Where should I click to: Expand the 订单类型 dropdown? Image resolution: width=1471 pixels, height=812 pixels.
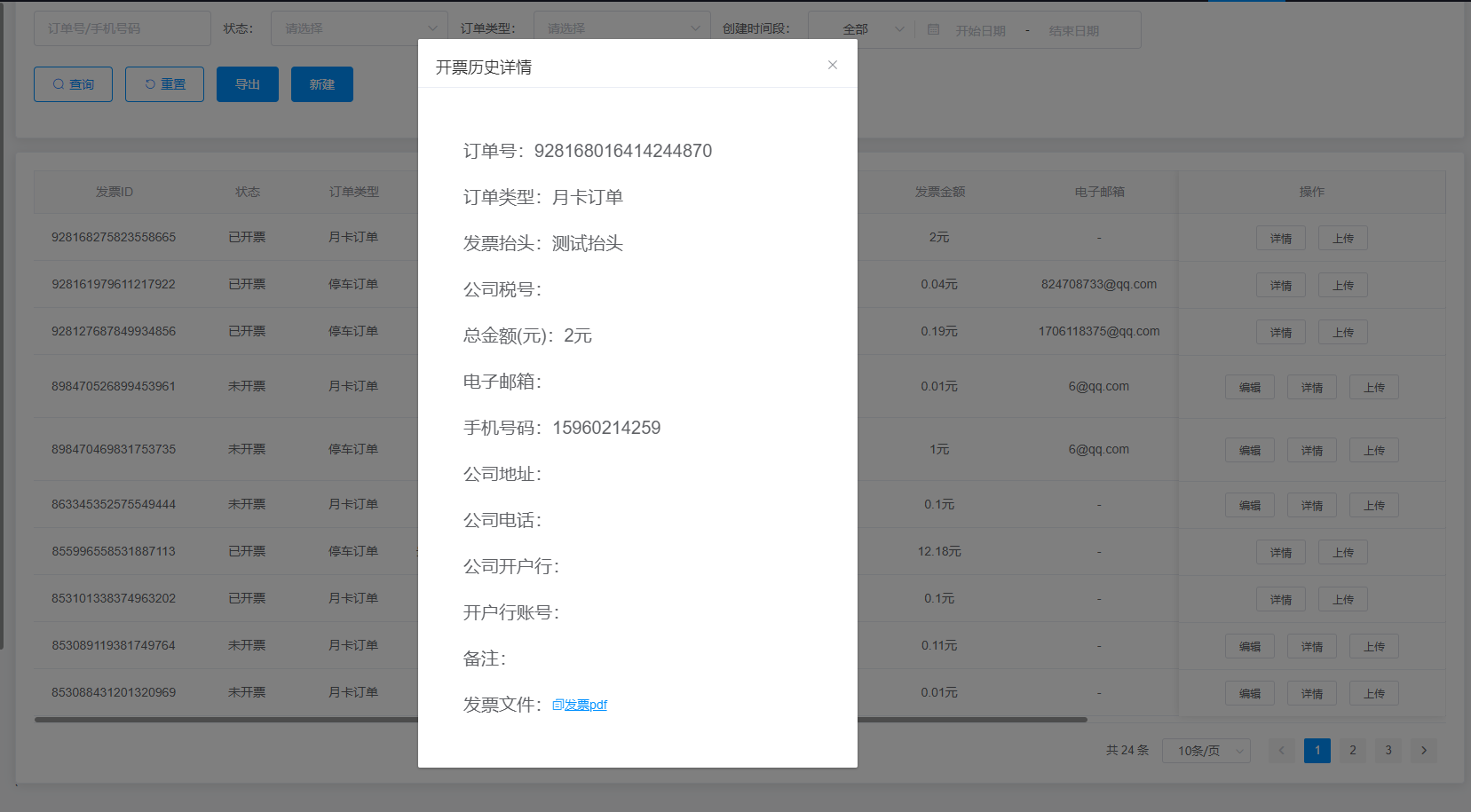pos(621,28)
